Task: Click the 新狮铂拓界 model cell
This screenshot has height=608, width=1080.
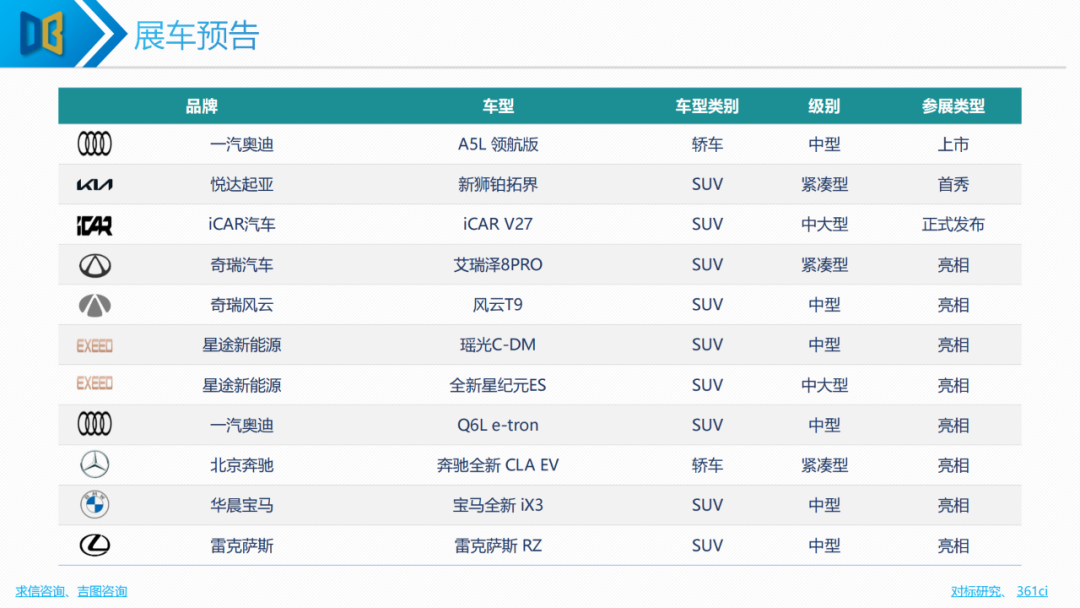Action: tap(498, 185)
